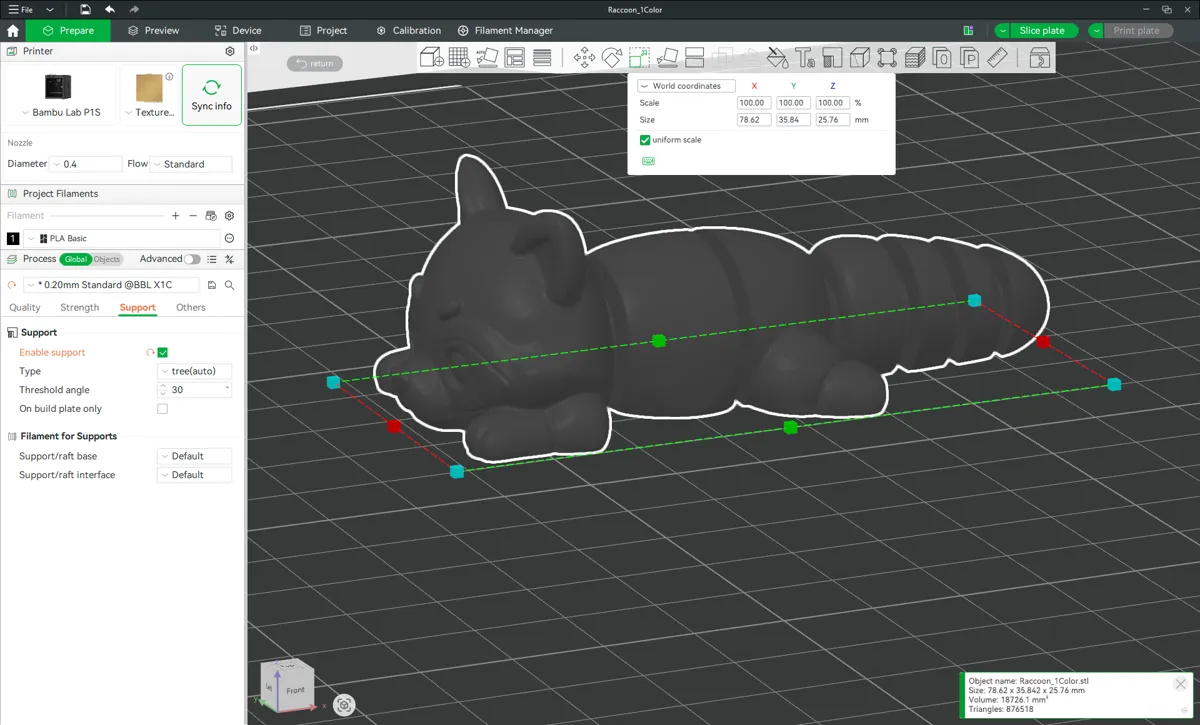Viewport: 1200px width, 725px height.
Task: Click the Slice plate button
Action: 1044,31
